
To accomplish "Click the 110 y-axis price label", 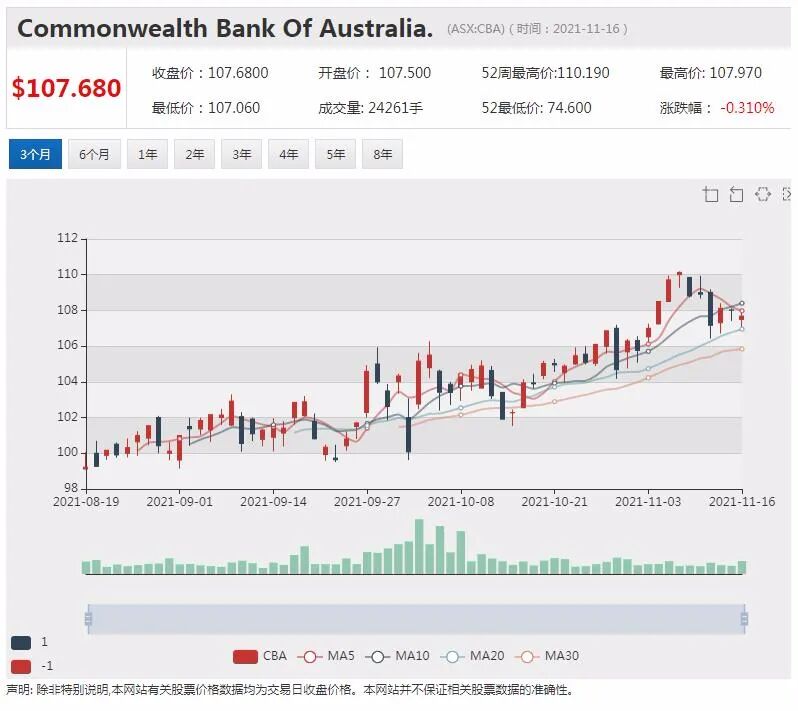I will point(68,274).
